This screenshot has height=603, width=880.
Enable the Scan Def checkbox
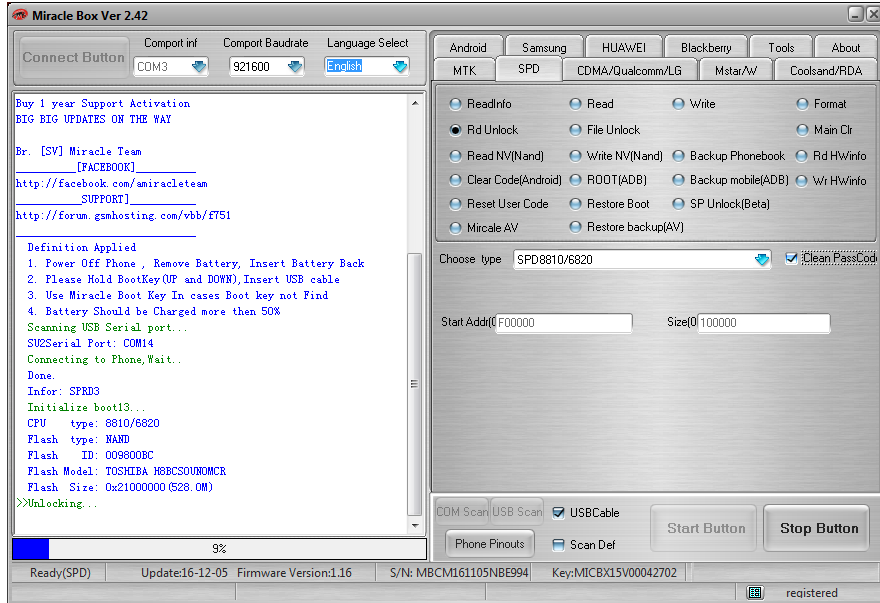click(559, 545)
